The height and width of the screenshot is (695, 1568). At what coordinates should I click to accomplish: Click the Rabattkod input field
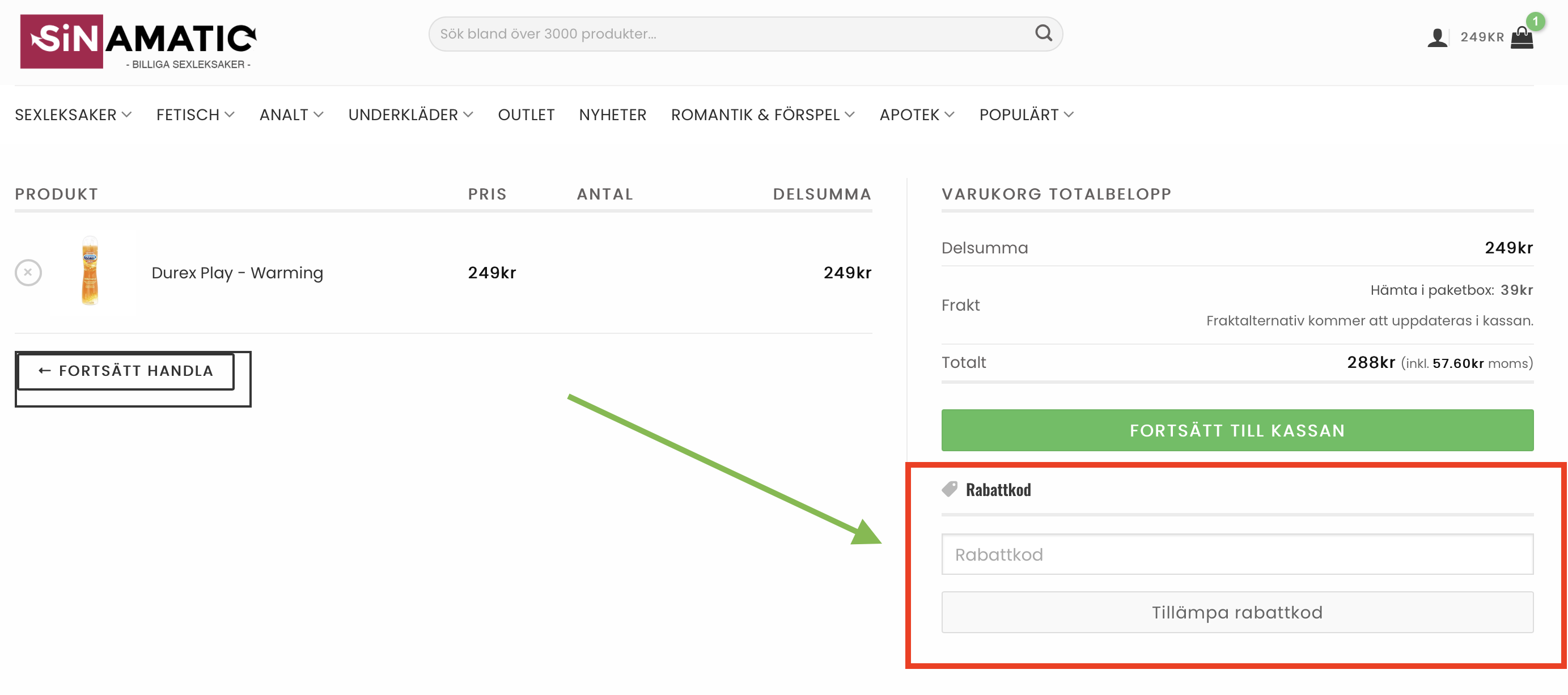[1237, 554]
